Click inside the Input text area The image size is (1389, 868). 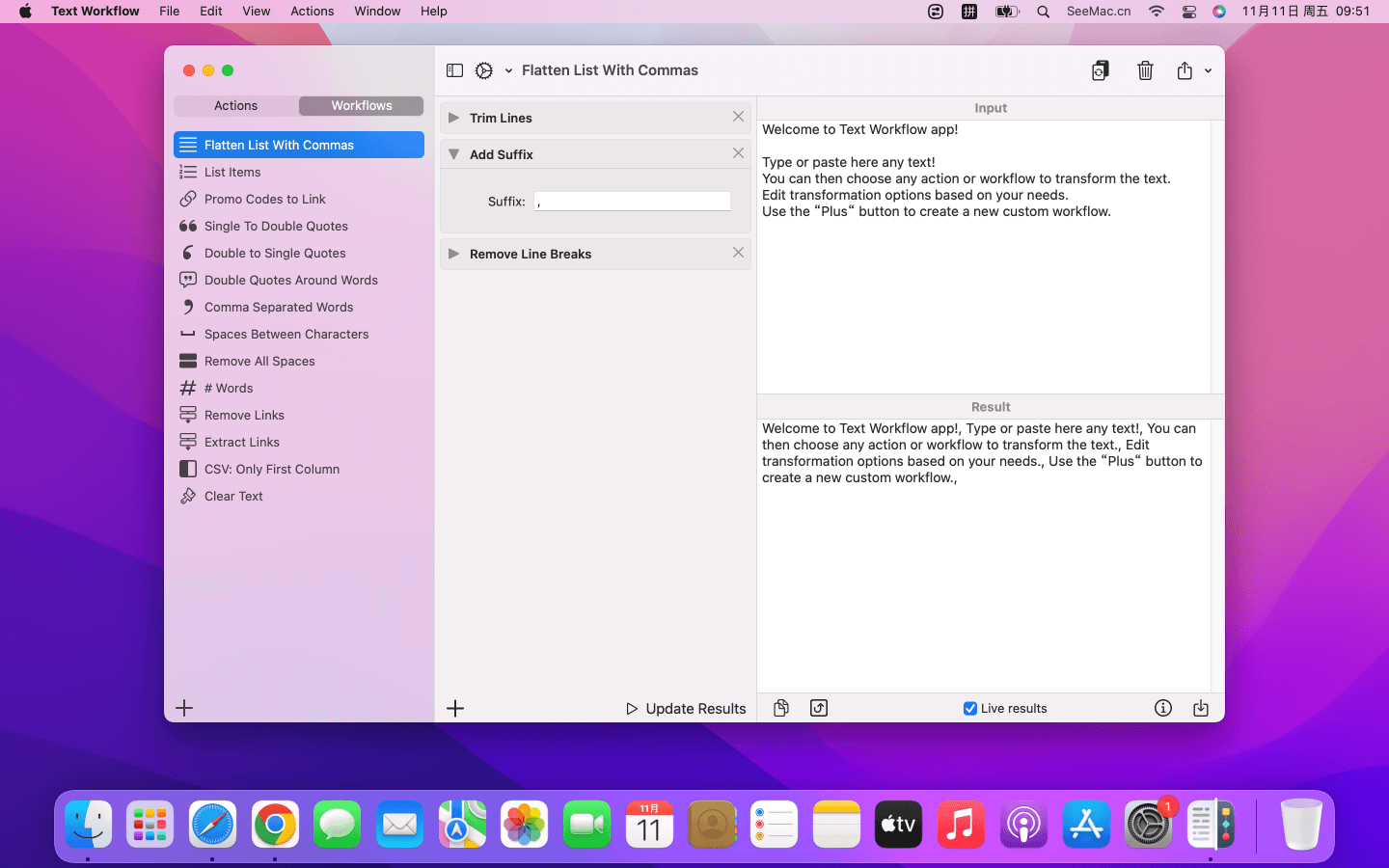coord(984,256)
